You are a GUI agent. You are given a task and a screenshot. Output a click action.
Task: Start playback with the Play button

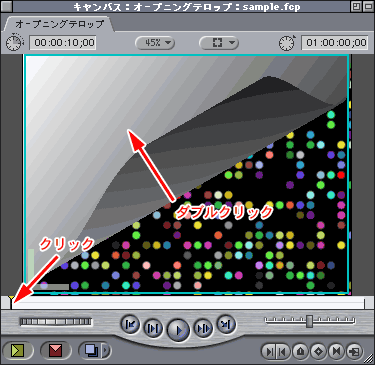pos(178,330)
